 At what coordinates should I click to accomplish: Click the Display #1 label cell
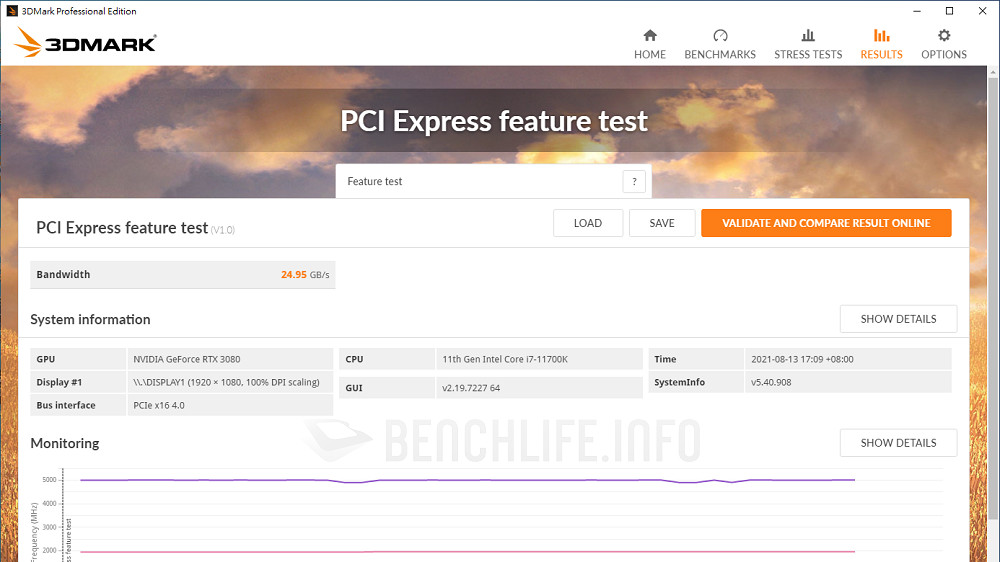click(x=78, y=382)
